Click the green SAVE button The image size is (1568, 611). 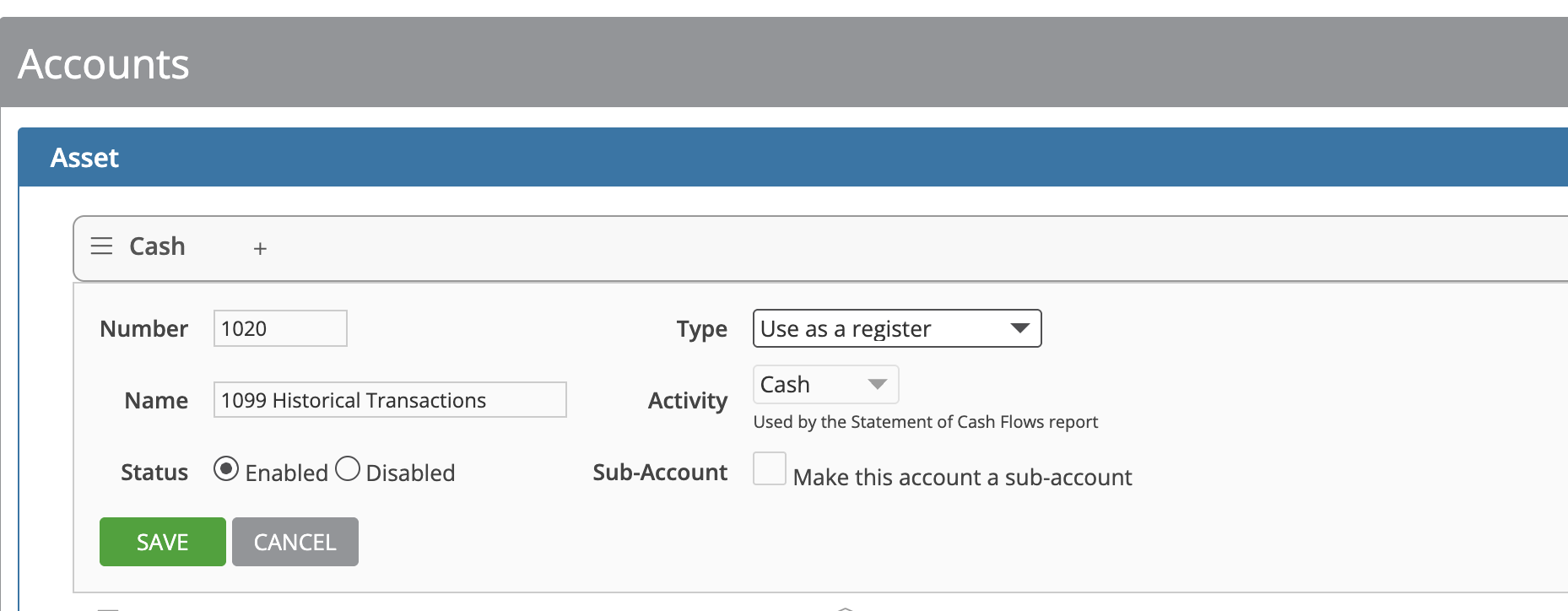[x=163, y=542]
